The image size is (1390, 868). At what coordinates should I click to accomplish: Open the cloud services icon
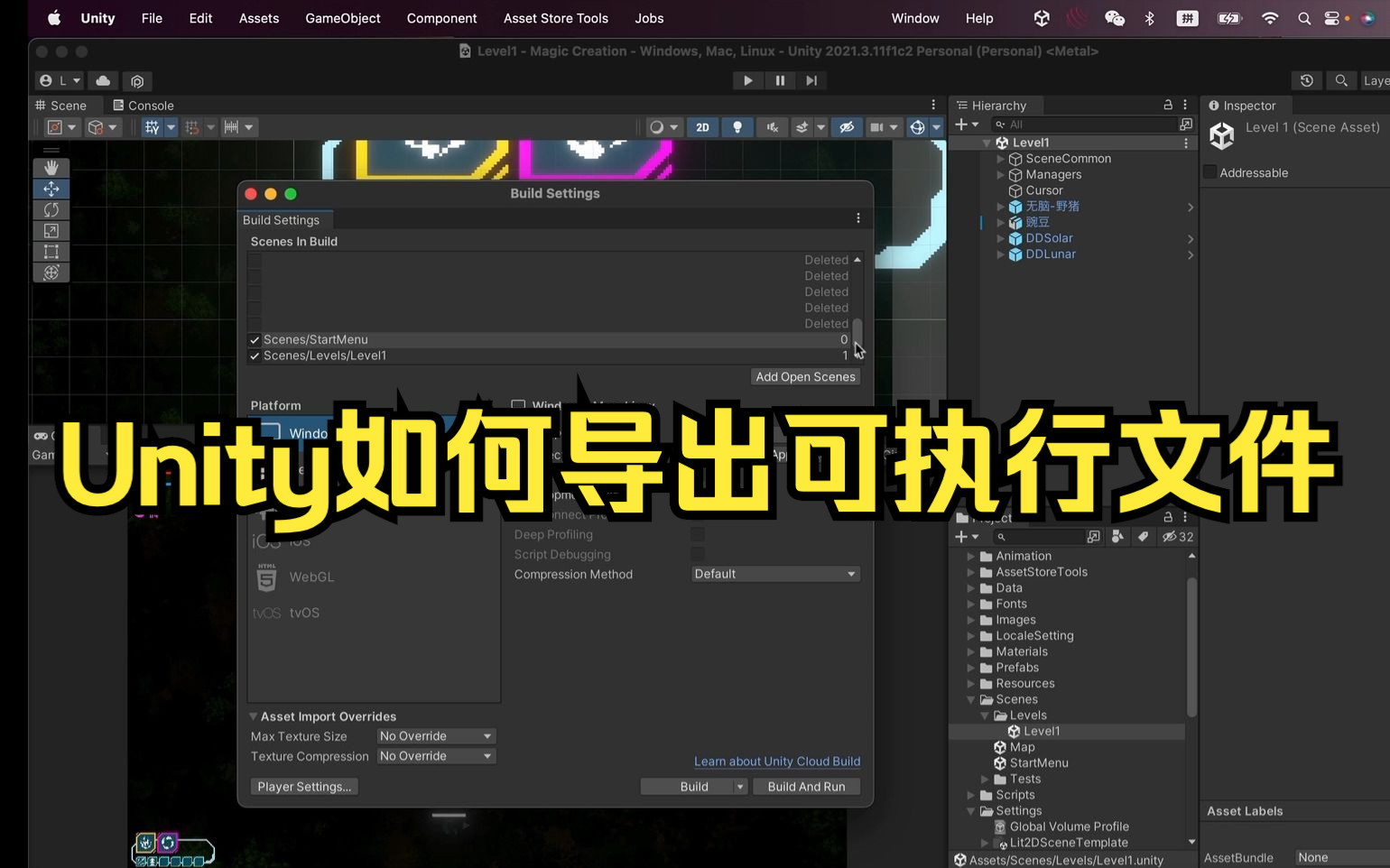103,81
